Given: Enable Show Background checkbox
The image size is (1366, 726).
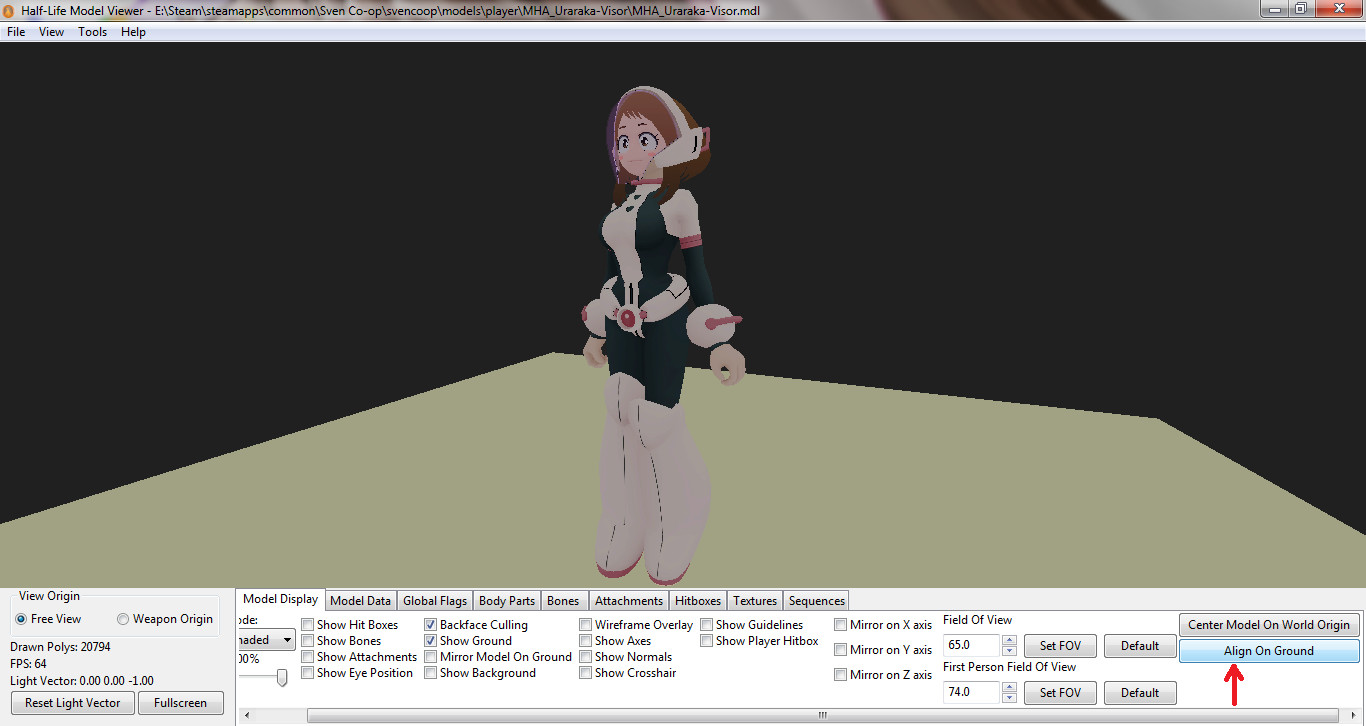Looking at the screenshot, I should tap(431, 673).
